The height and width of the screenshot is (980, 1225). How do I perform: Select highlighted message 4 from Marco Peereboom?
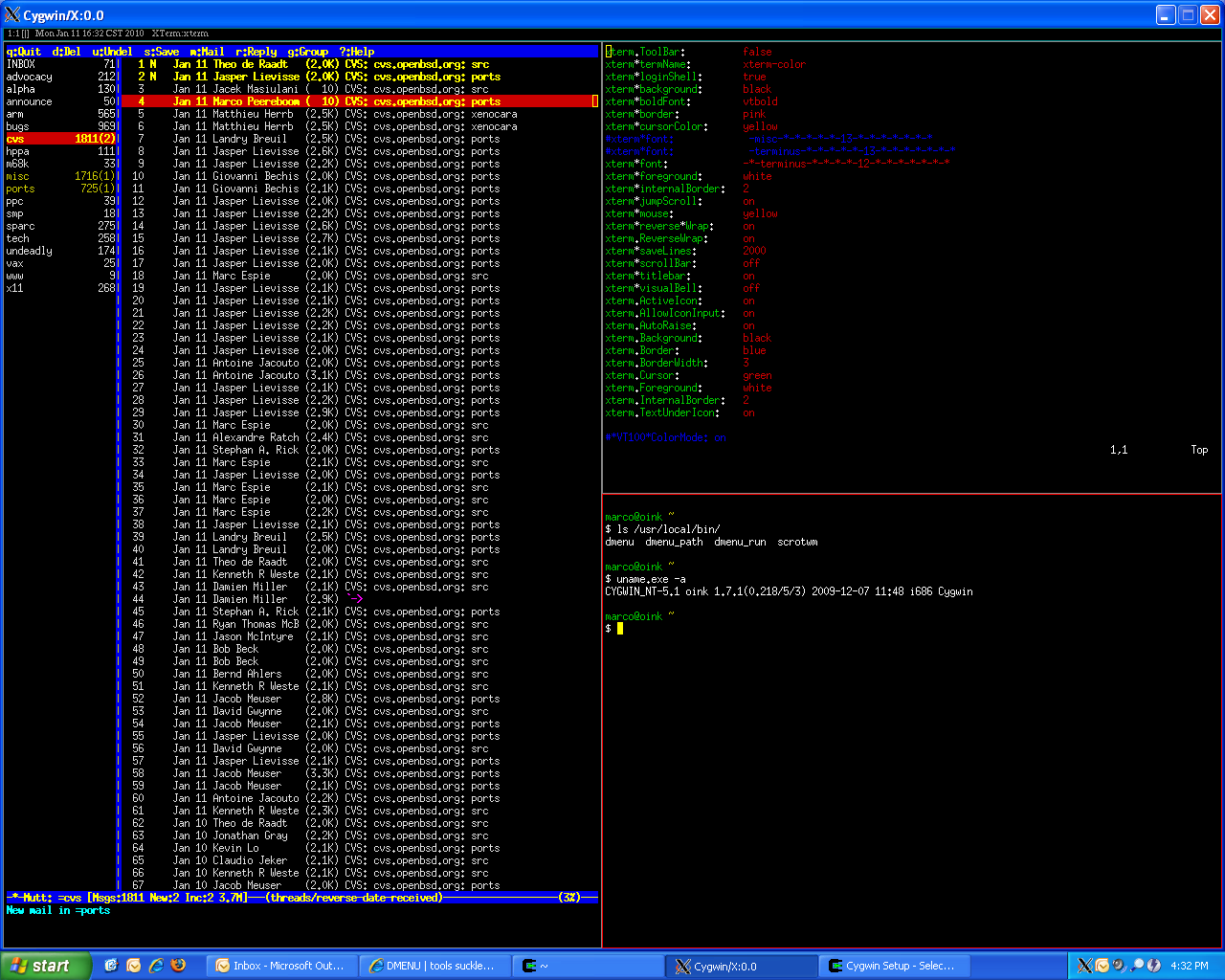click(360, 101)
